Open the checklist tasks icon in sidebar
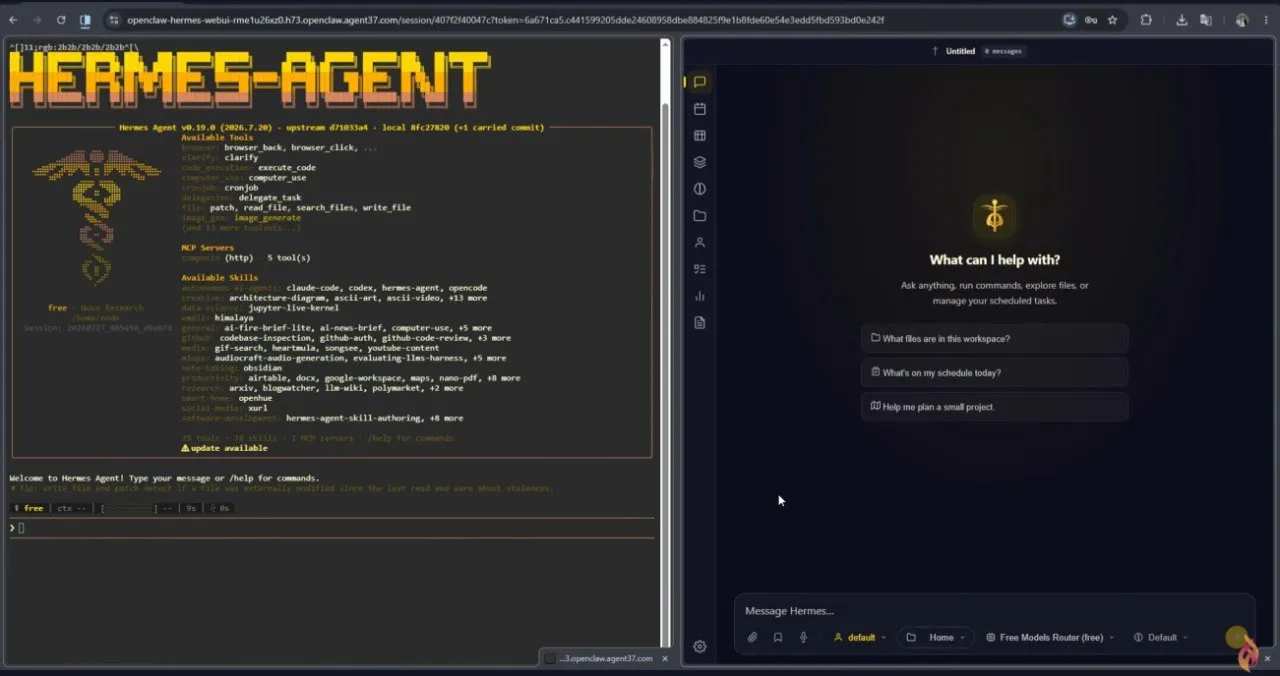Screen dimensions: 1280x676 pos(700,269)
